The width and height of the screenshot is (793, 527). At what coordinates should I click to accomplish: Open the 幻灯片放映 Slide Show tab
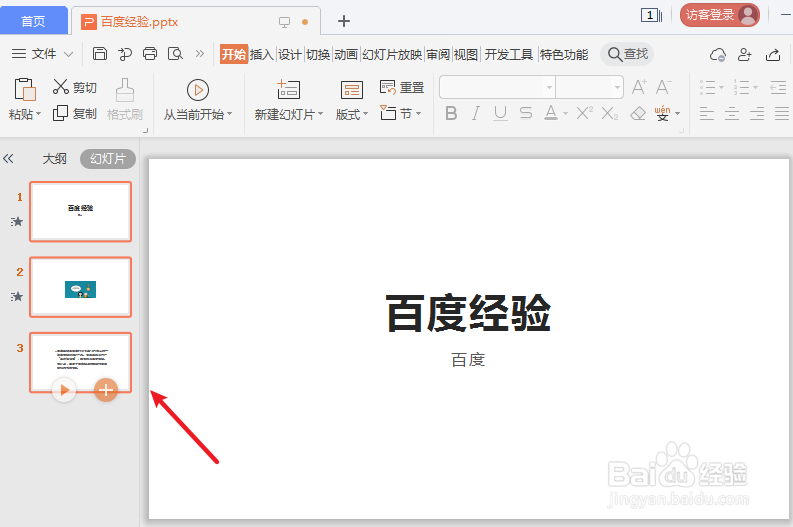(392, 54)
